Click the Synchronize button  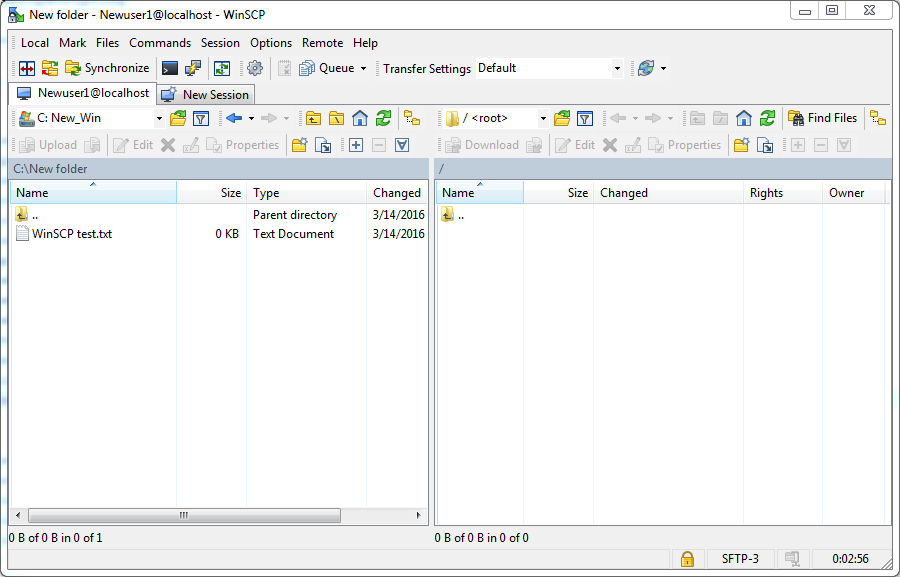107,68
